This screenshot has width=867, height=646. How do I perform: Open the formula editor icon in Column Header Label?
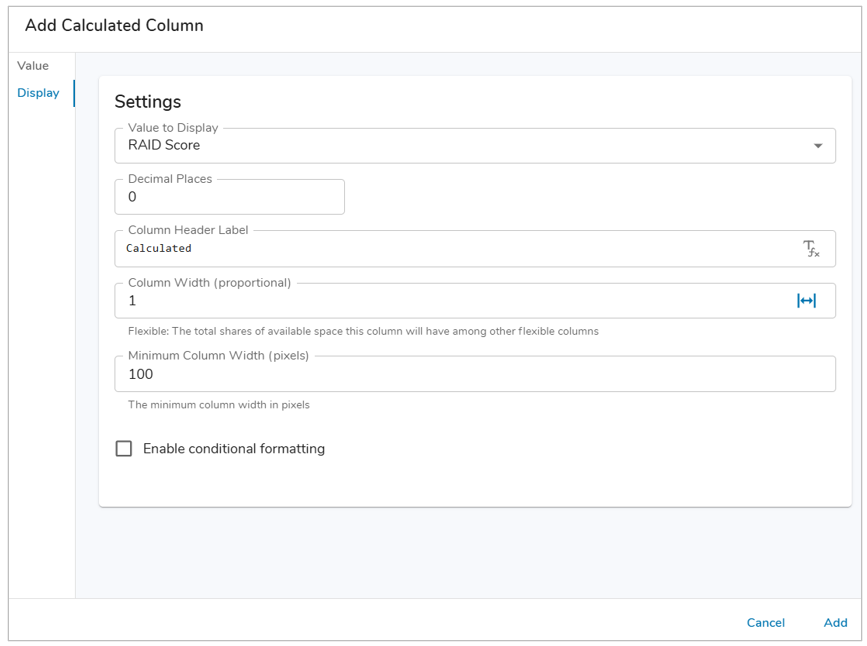coord(811,249)
